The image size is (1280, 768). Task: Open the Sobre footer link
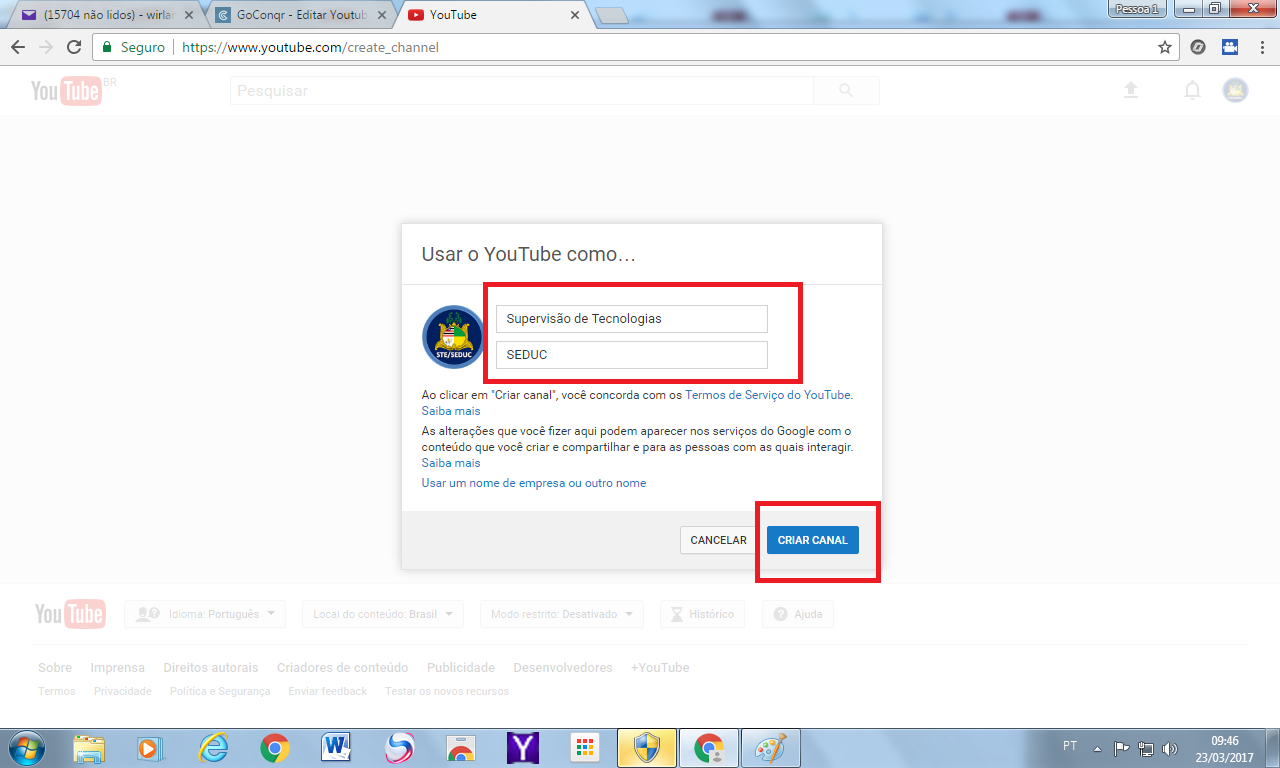[55, 668]
